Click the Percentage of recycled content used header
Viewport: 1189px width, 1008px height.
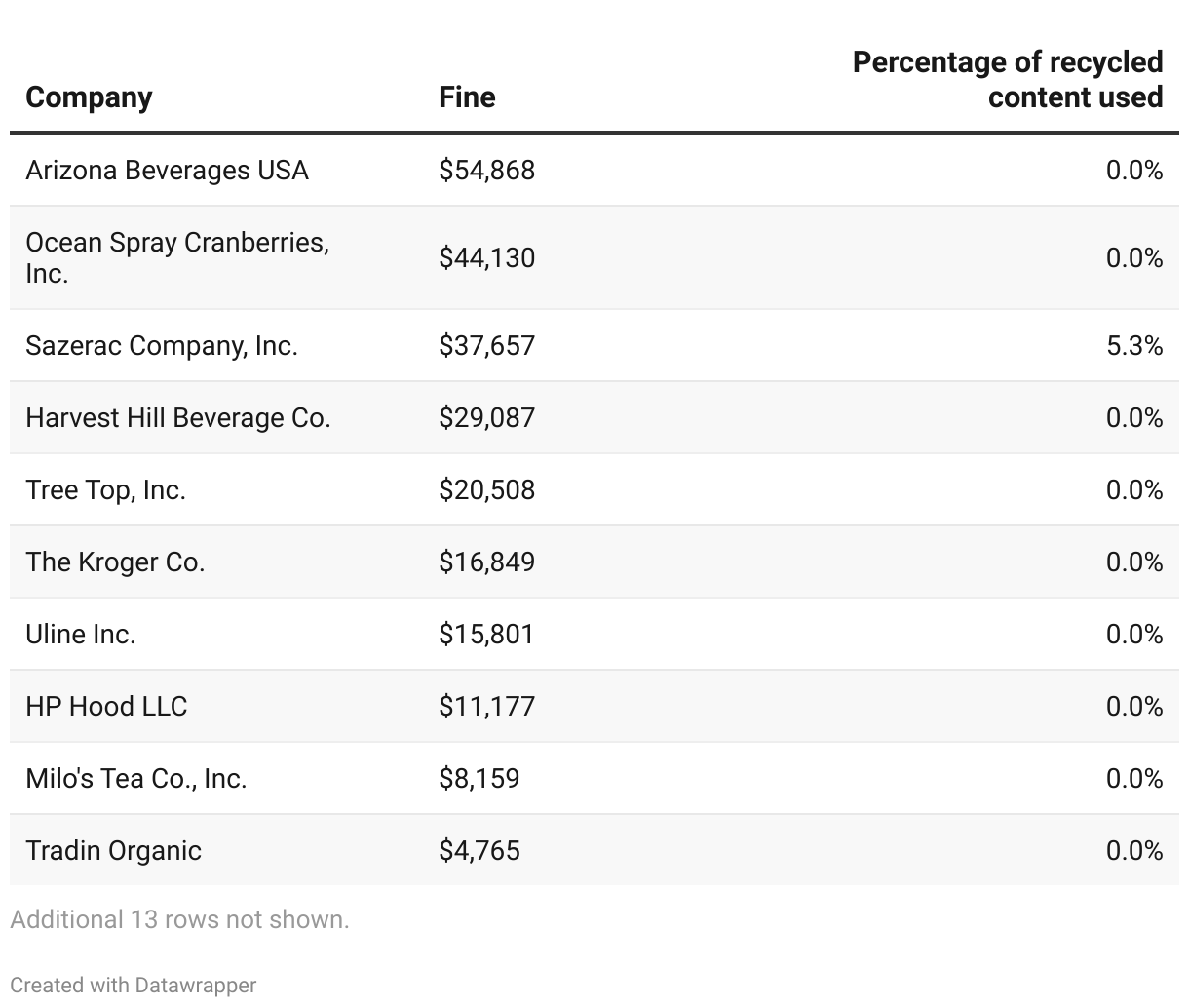click(x=1007, y=80)
